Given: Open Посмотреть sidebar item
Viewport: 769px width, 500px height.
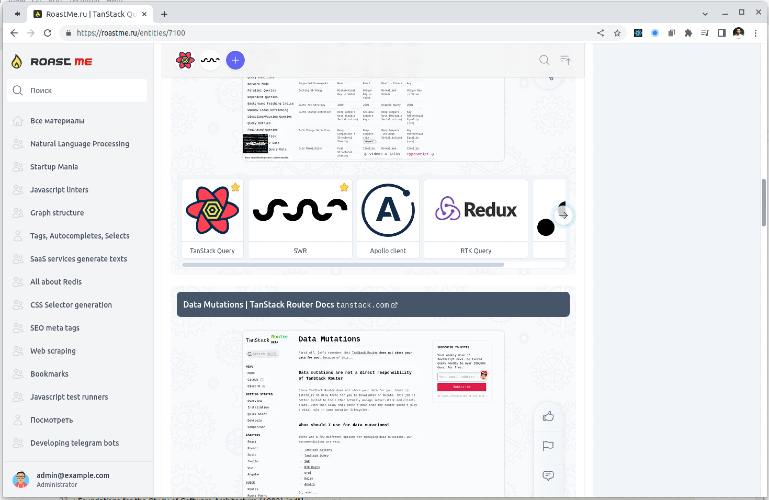Looking at the screenshot, I should (51, 420).
